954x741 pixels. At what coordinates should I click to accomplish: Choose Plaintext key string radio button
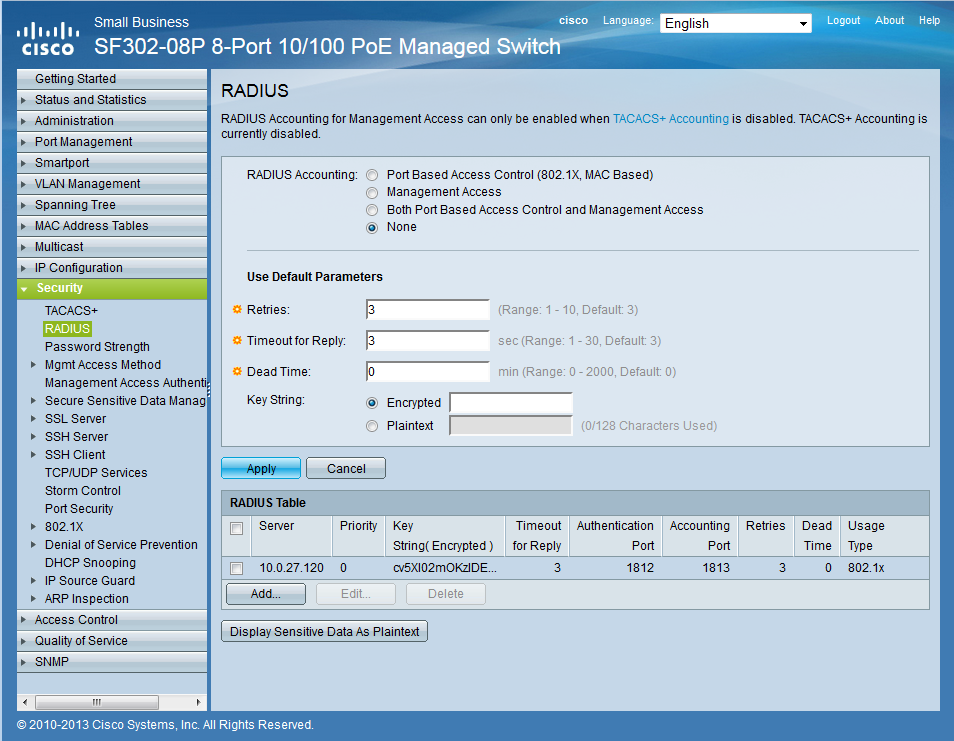pos(372,426)
